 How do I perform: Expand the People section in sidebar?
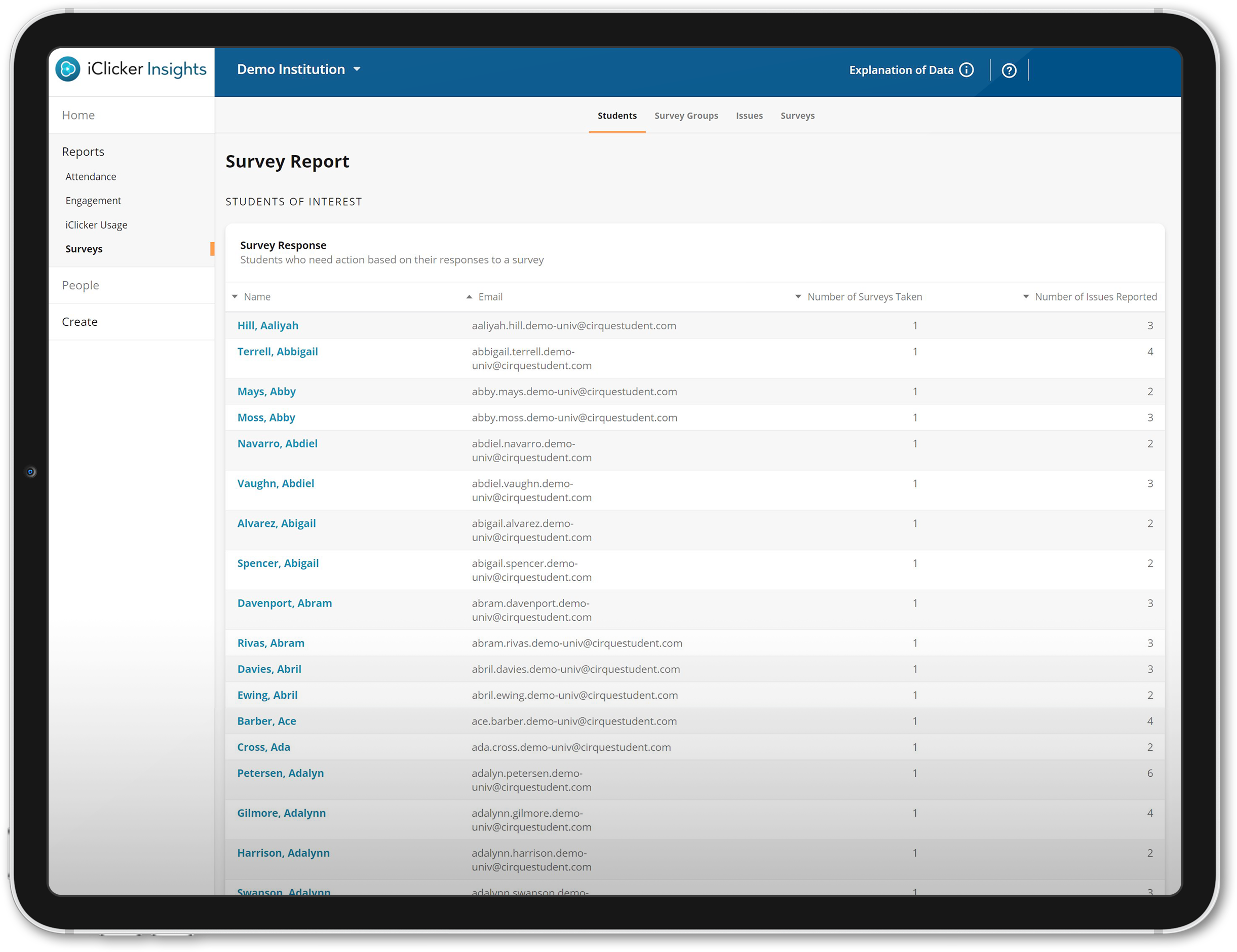point(81,285)
